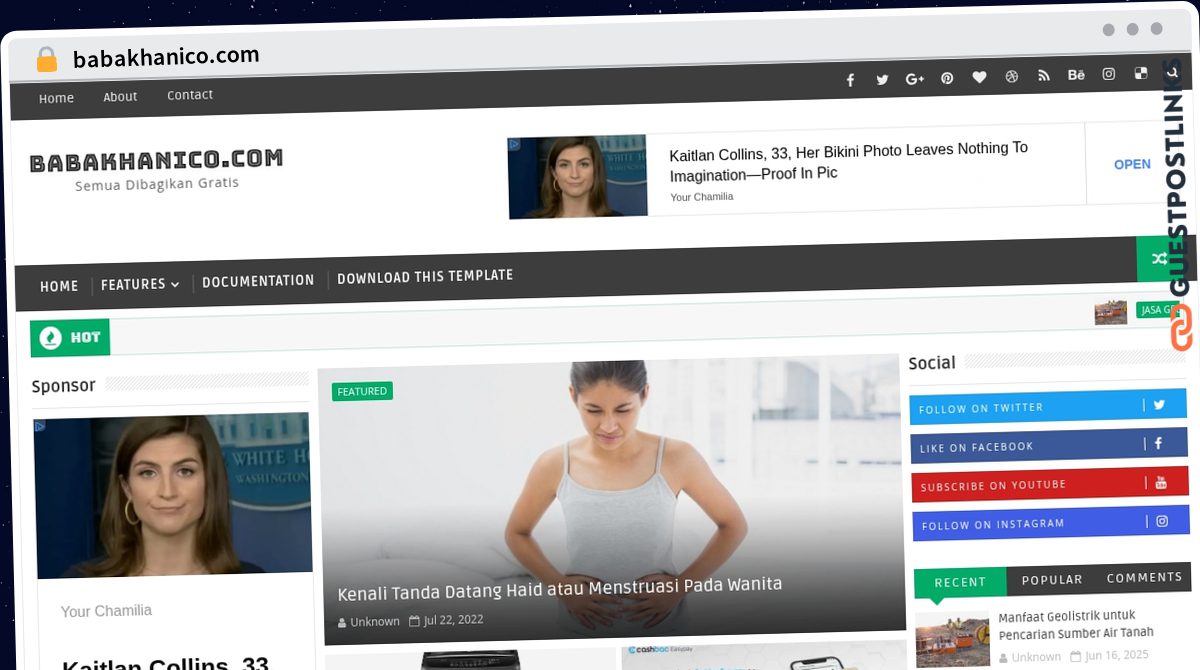Click the Follow on Twitter button

tap(1047, 407)
